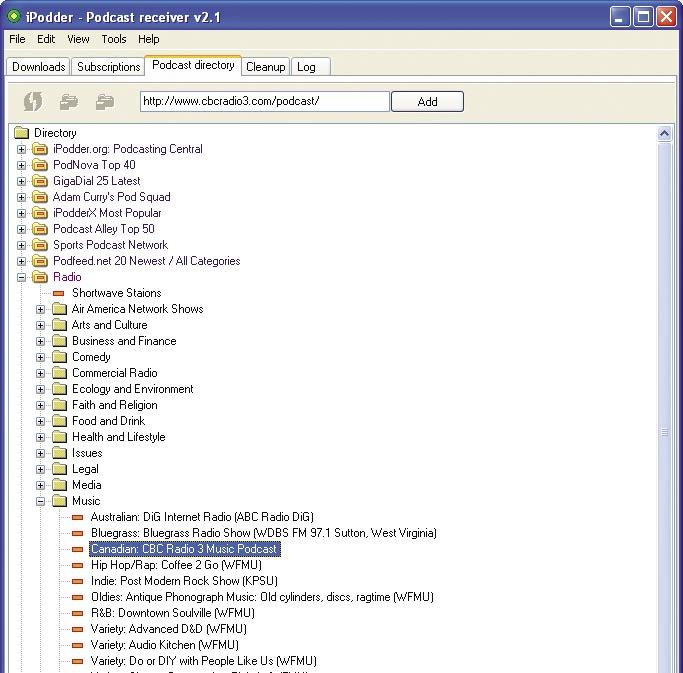This screenshot has width=683, height=673.
Task: Click the refresh directory toolbar icon
Action: tap(33, 101)
